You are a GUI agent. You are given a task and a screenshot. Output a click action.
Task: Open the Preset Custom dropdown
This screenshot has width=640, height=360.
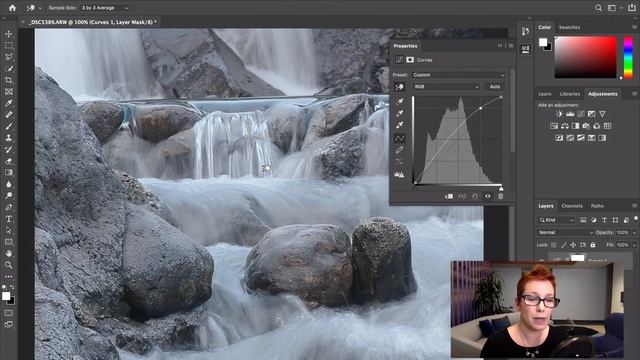[458, 75]
